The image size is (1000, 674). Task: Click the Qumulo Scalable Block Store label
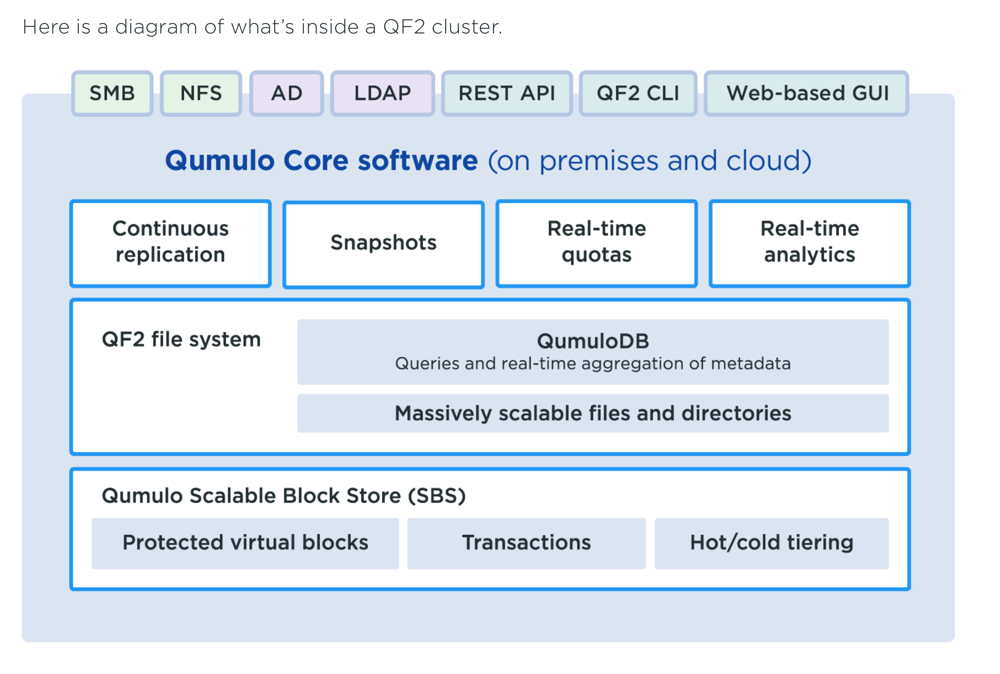point(284,495)
